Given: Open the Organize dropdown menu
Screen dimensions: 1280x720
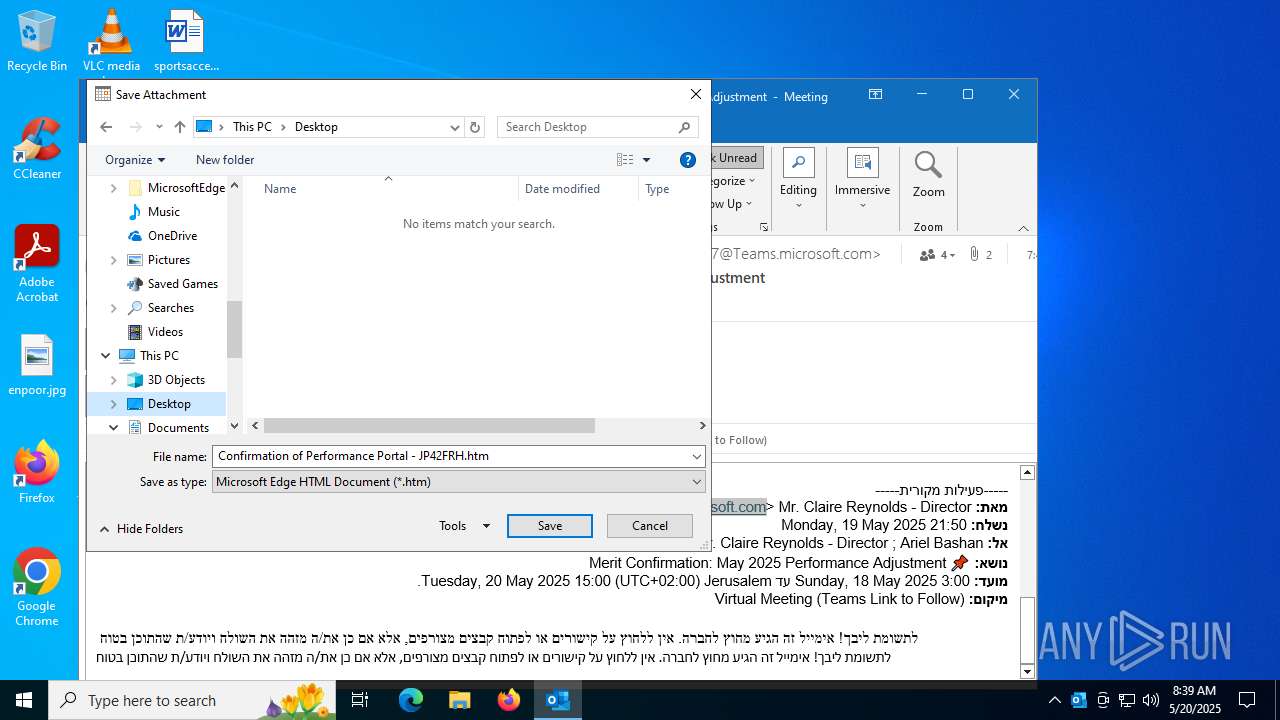Looking at the screenshot, I should (x=135, y=160).
